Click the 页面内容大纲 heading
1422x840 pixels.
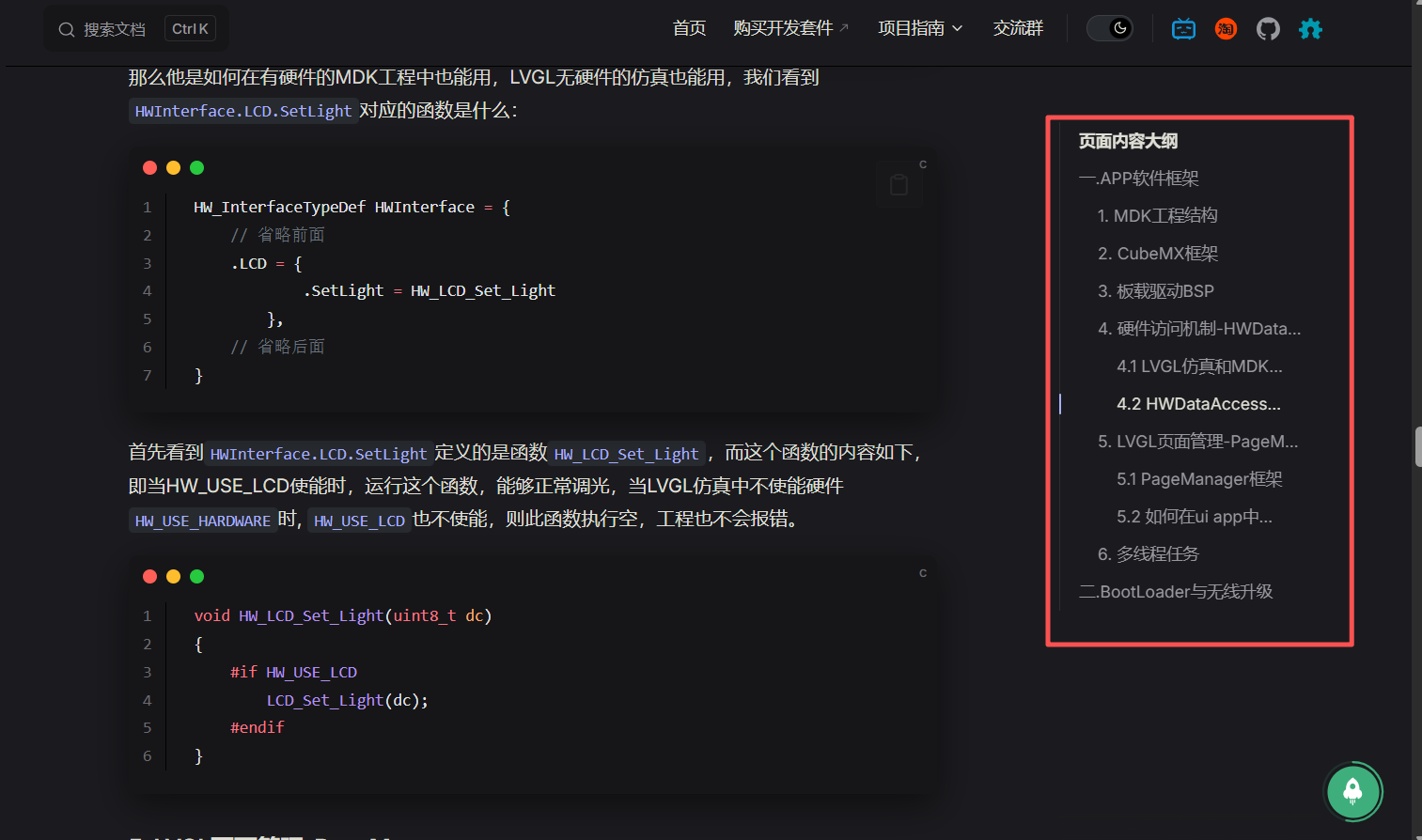1128,141
